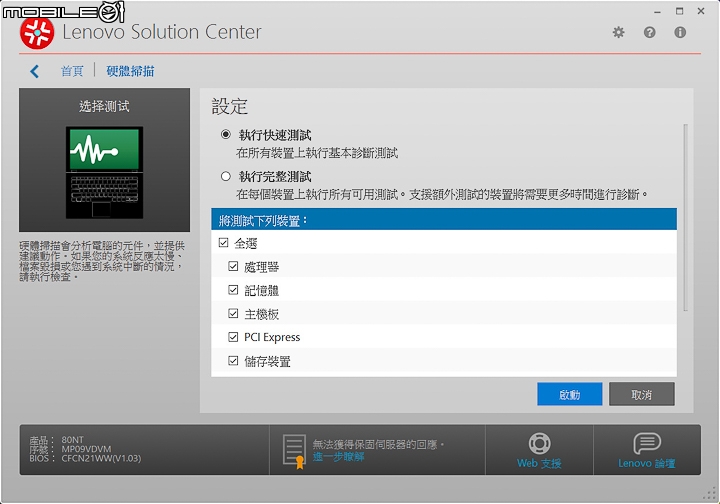
Task: Go to 首頁 breadcrumb
Action: pyautogui.click(x=72, y=71)
